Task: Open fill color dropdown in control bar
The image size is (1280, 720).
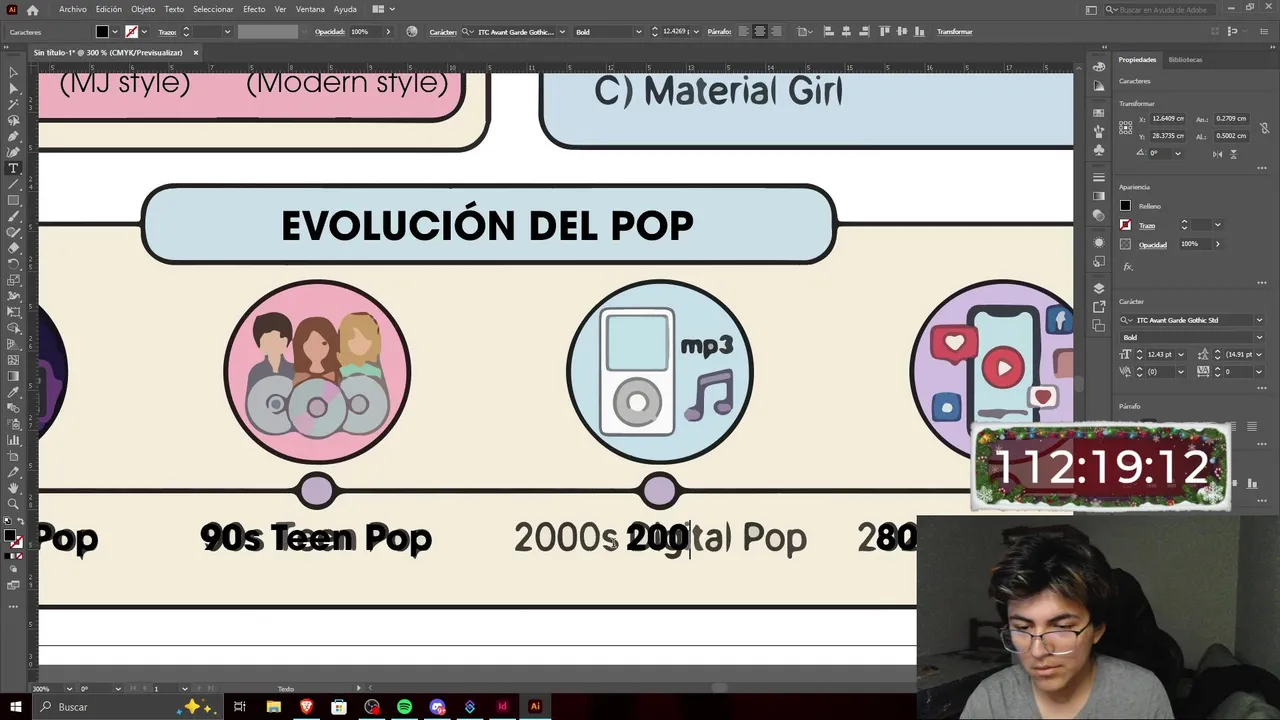Action: (115, 32)
